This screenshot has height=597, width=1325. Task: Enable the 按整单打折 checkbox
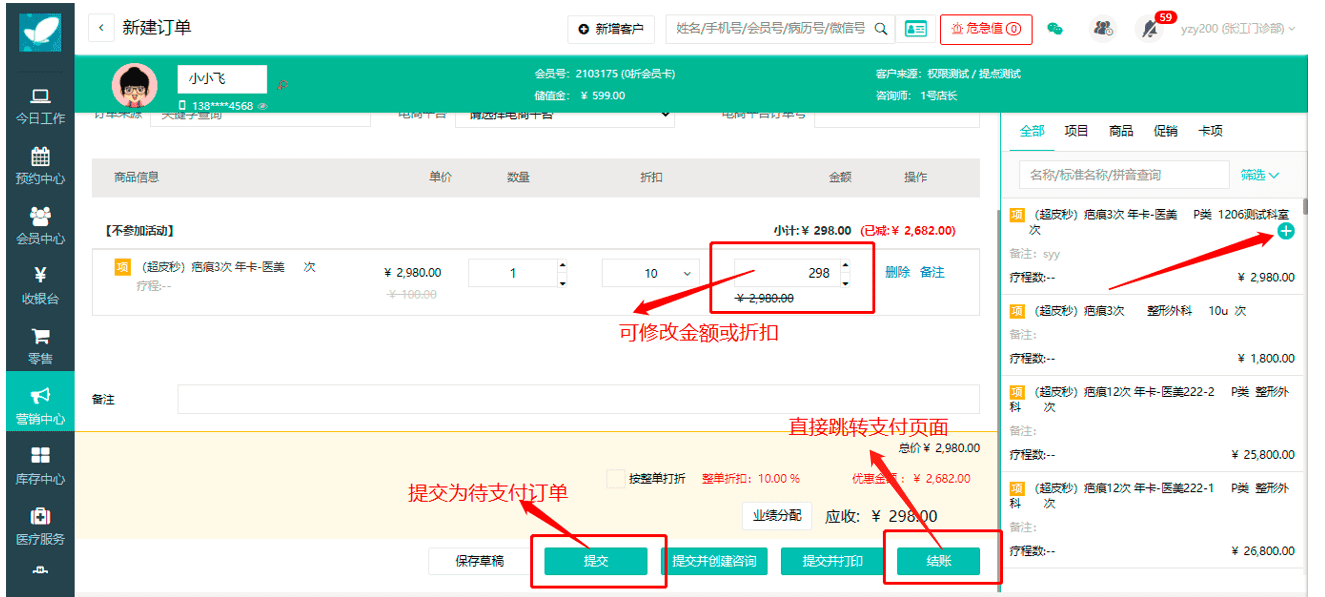[616, 478]
